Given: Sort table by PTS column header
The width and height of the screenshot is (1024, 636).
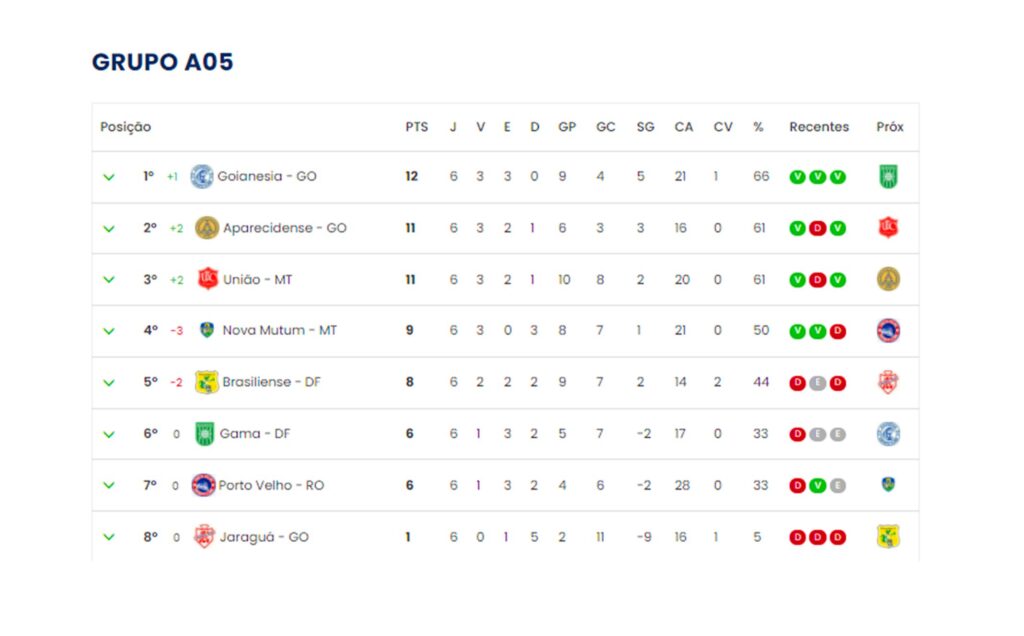Looking at the screenshot, I should (416, 127).
